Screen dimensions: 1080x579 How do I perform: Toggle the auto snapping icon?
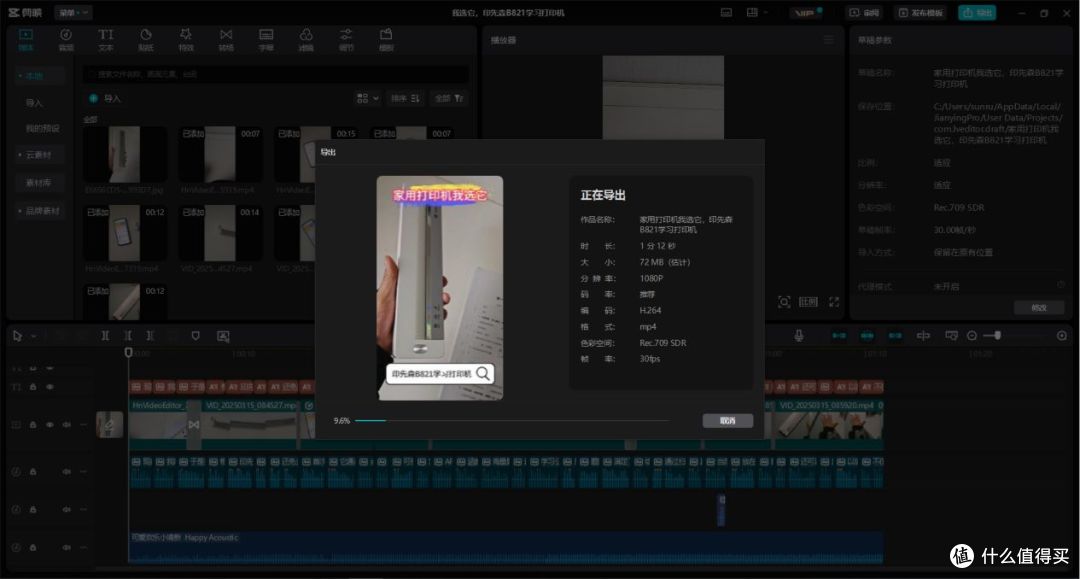[x=867, y=335]
